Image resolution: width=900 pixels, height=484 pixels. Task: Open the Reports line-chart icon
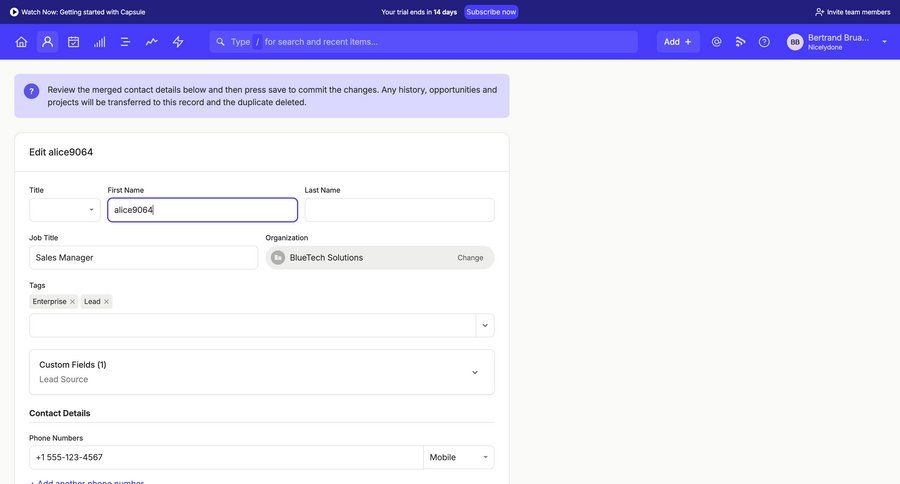tap(152, 42)
